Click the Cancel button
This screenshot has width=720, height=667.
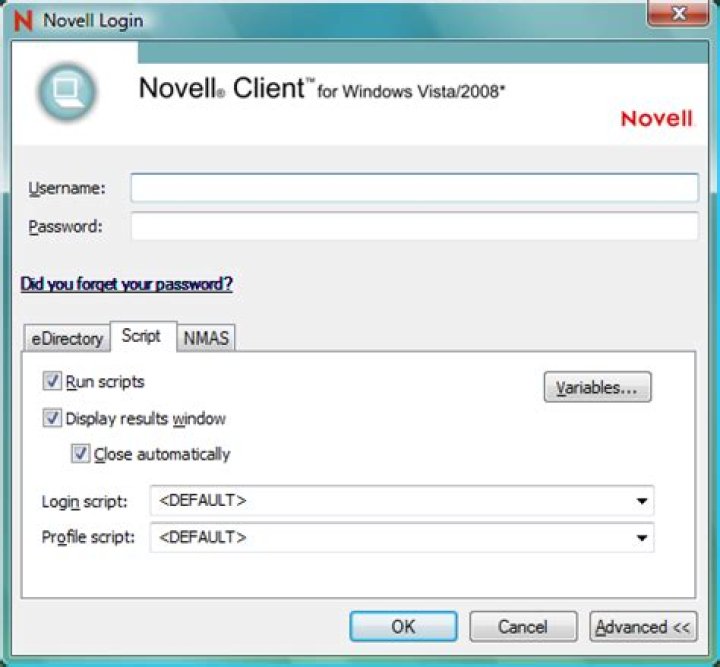pos(523,627)
